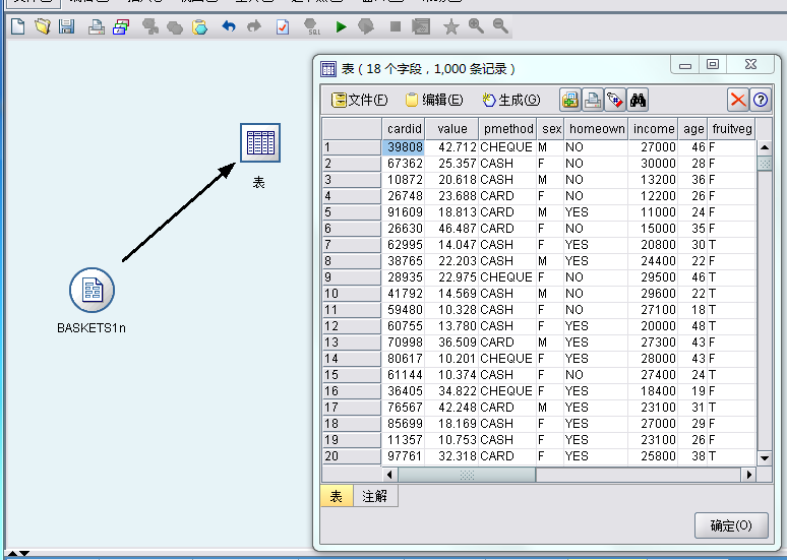Click the grey window icon beside the stop button
The width and height of the screenshot is (787, 560).
pyautogui.click(x=421, y=26)
